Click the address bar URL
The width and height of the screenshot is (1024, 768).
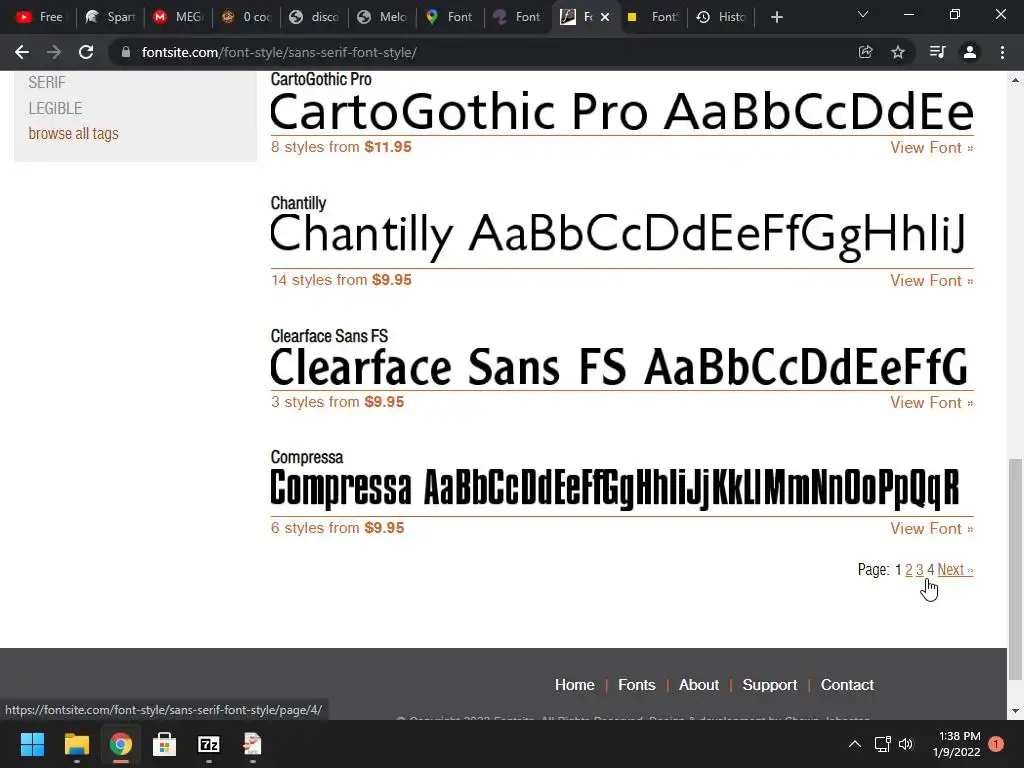coord(279,52)
